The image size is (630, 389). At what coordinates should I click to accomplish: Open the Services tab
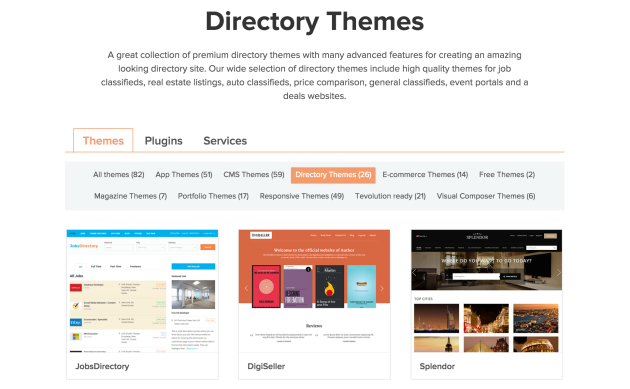pyautogui.click(x=225, y=141)
